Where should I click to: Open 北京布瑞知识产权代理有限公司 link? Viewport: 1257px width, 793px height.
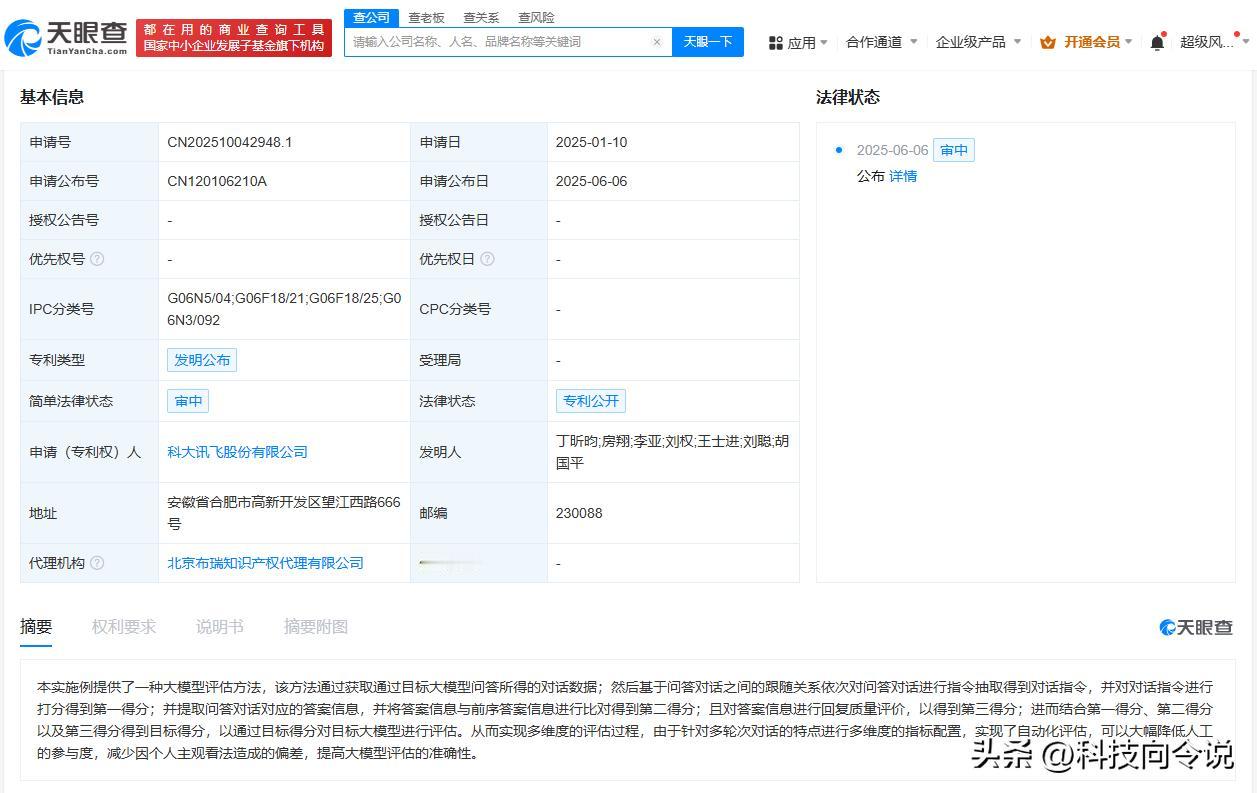(x=265, y=563)
